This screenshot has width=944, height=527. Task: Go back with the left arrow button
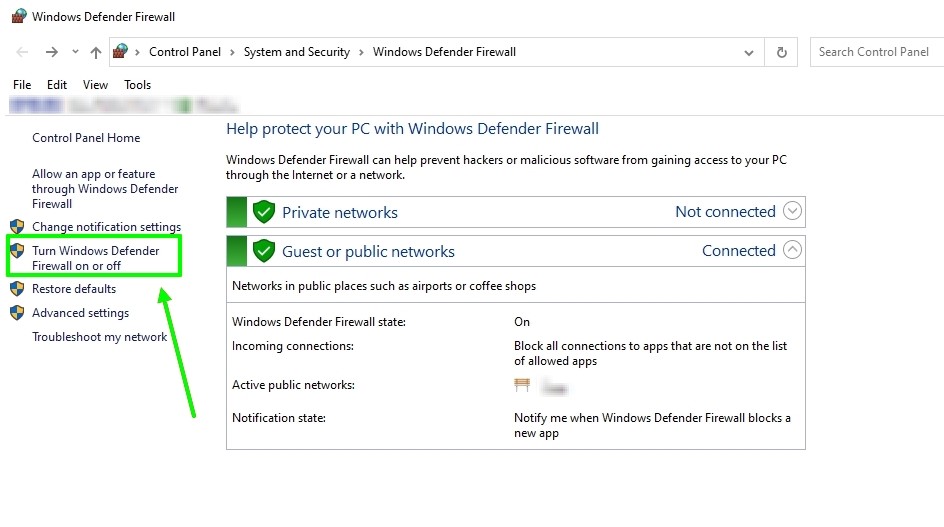click(22, 52)
